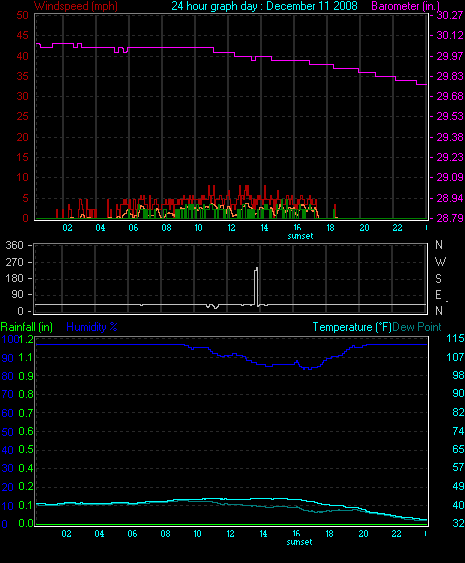
Task: Select the temperature axis value 65
Action: [458, 449]
